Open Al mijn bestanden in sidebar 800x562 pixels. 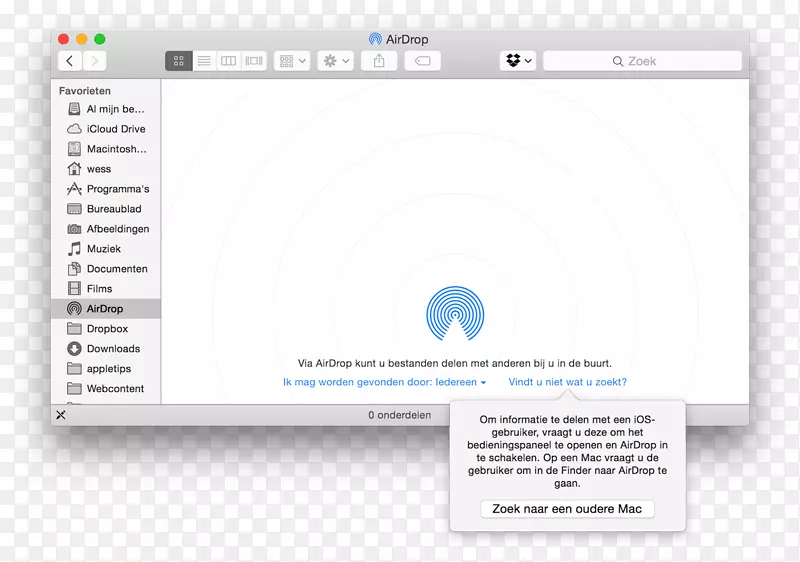click(106, 109)
